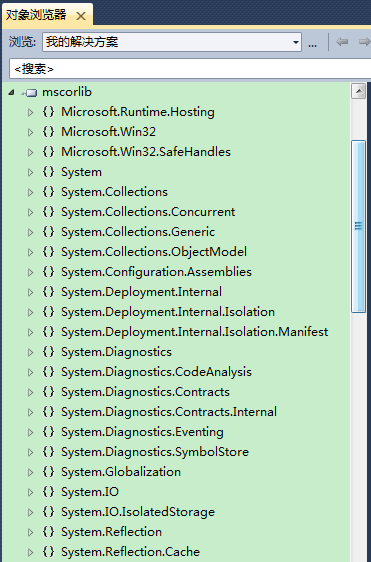
Task: Expand System.Collections.Concurrent namespace arrow
Action: pos(31,213)
